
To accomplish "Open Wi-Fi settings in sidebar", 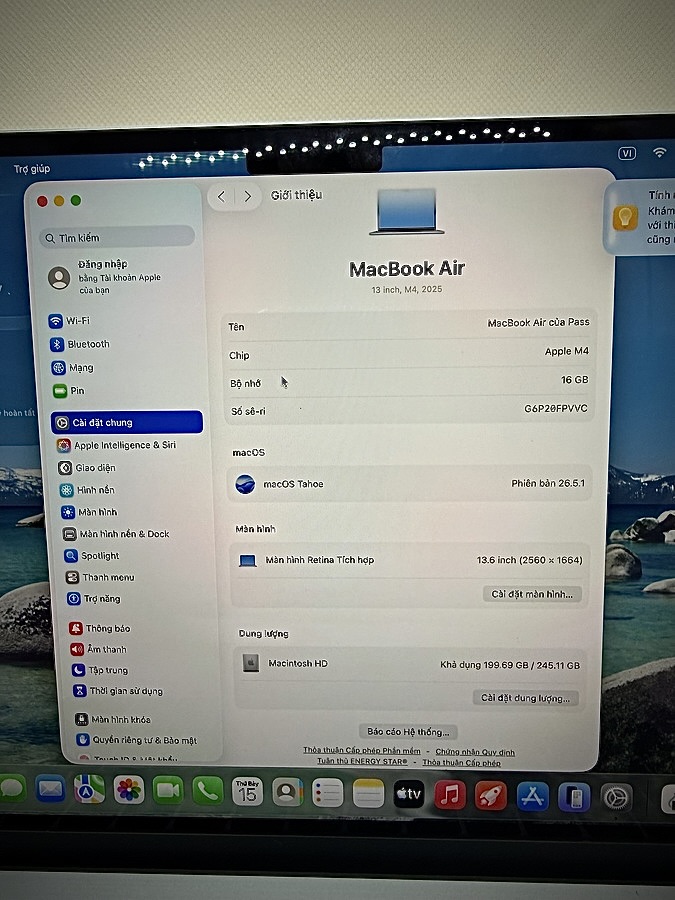I will 69,320.
